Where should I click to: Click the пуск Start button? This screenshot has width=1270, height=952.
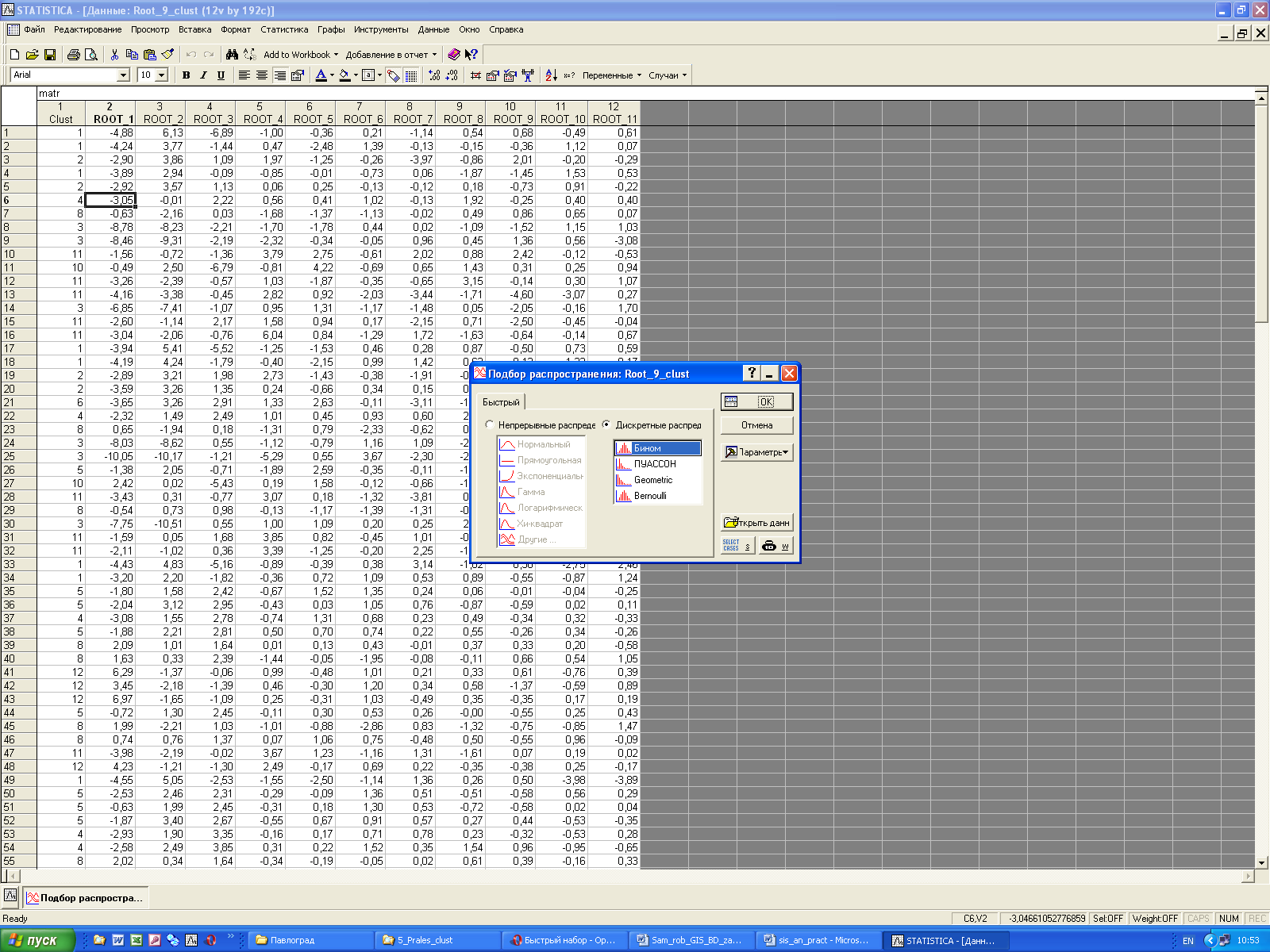pyautogui.click(x=37, y=940)
